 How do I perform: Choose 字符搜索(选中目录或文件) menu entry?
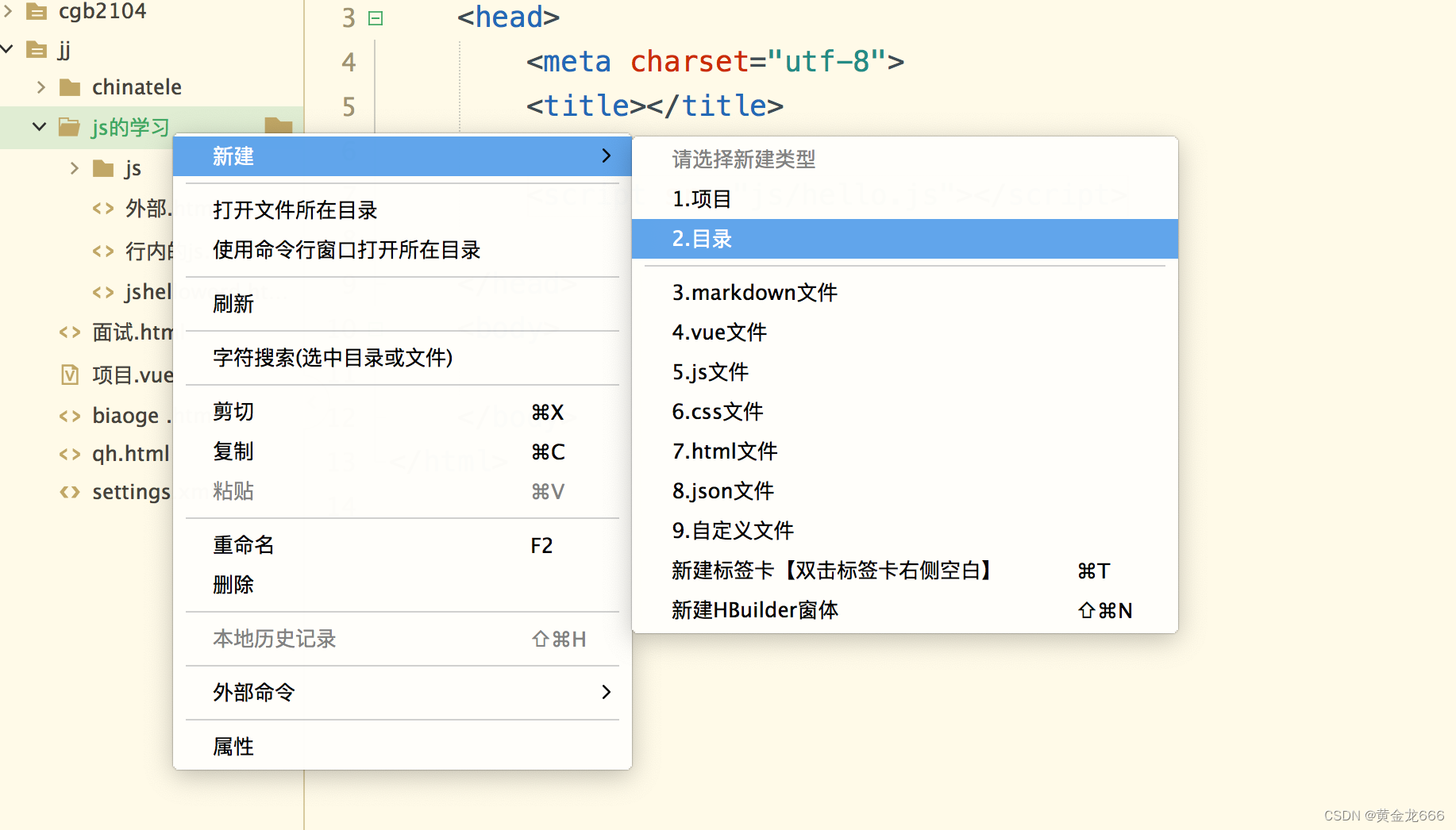point(403,358)
